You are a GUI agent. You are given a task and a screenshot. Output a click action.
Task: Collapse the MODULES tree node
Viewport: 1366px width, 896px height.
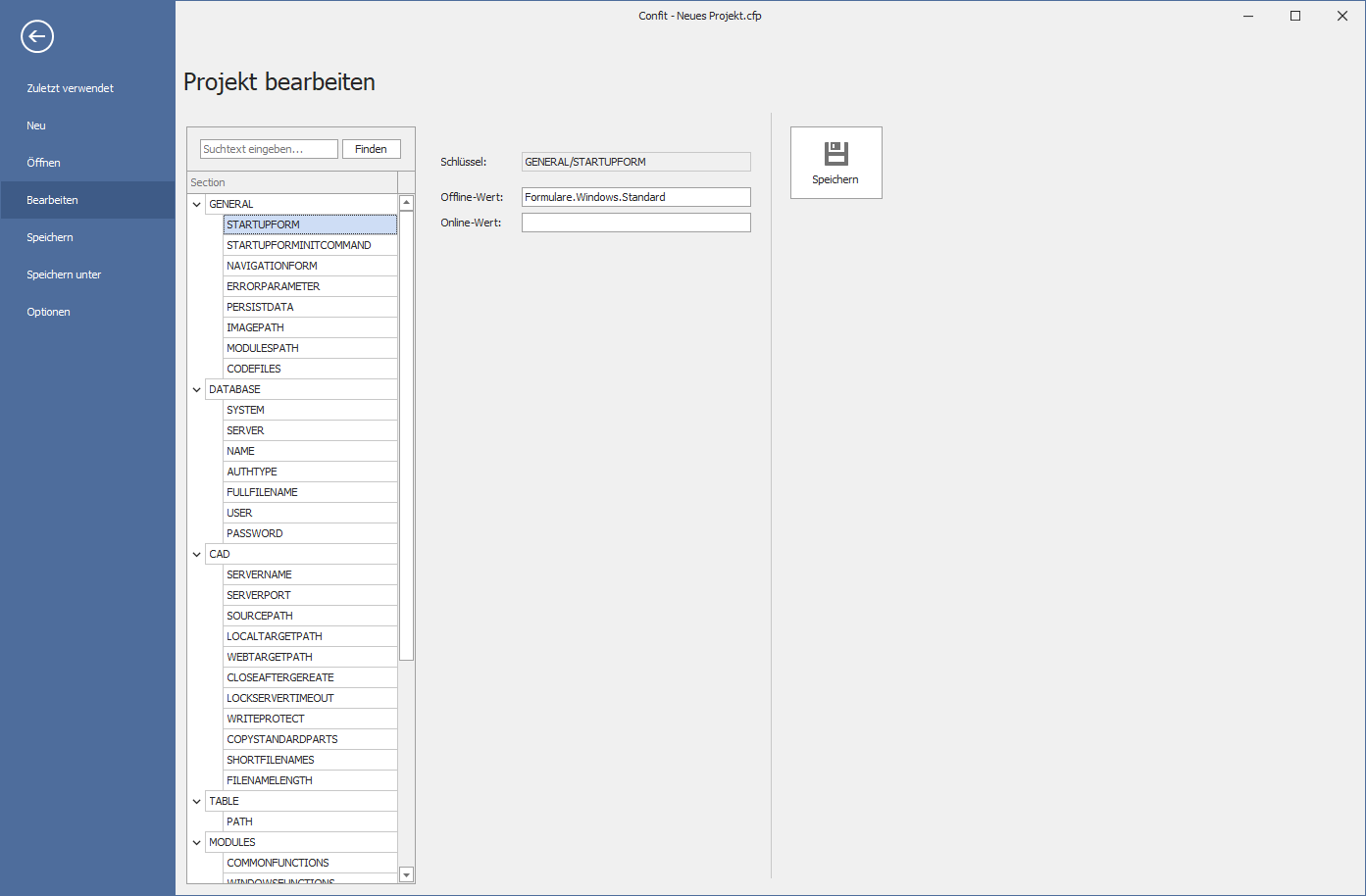click(x=197, y=843)
